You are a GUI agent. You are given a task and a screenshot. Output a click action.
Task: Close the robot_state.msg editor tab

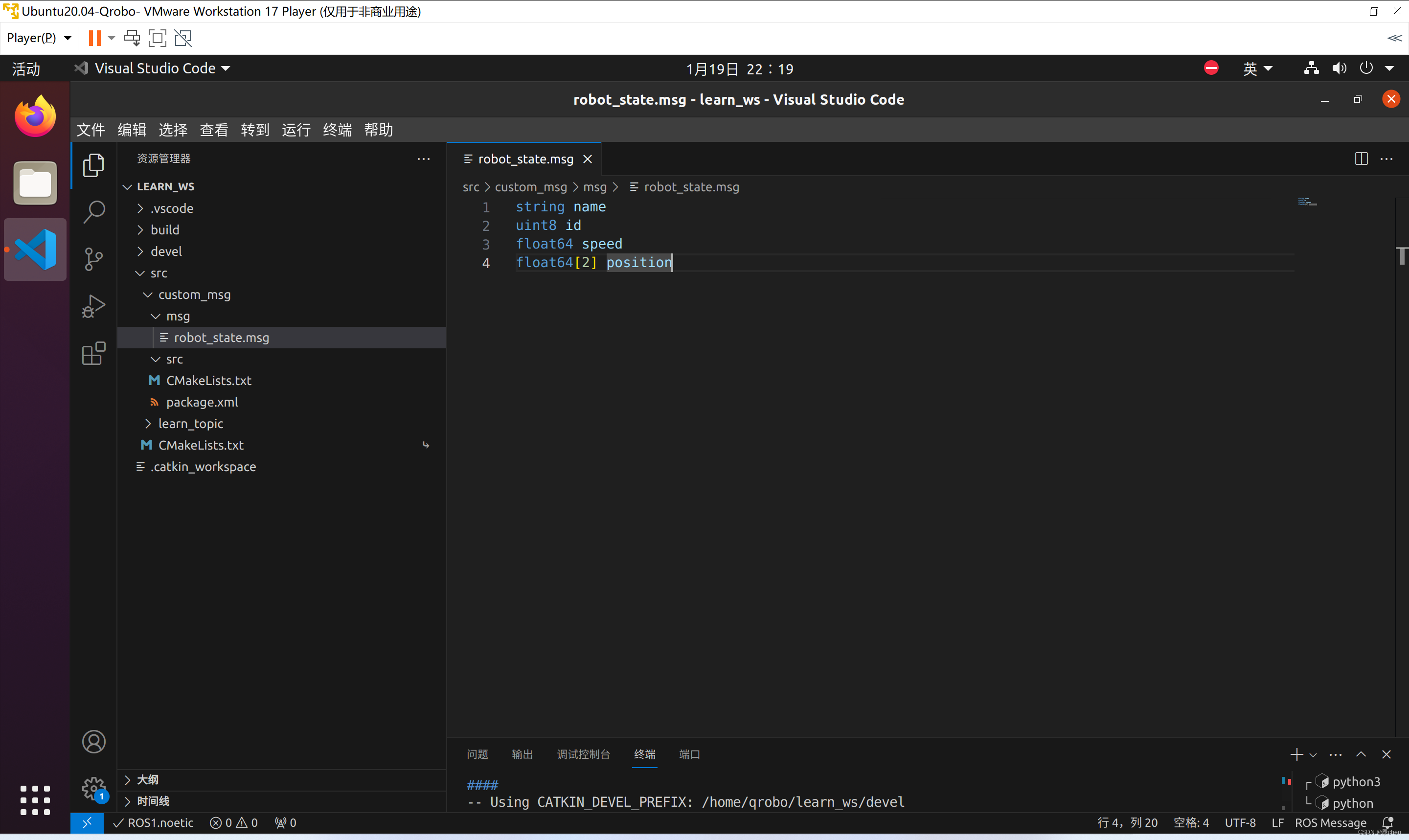tap(588, 159)
